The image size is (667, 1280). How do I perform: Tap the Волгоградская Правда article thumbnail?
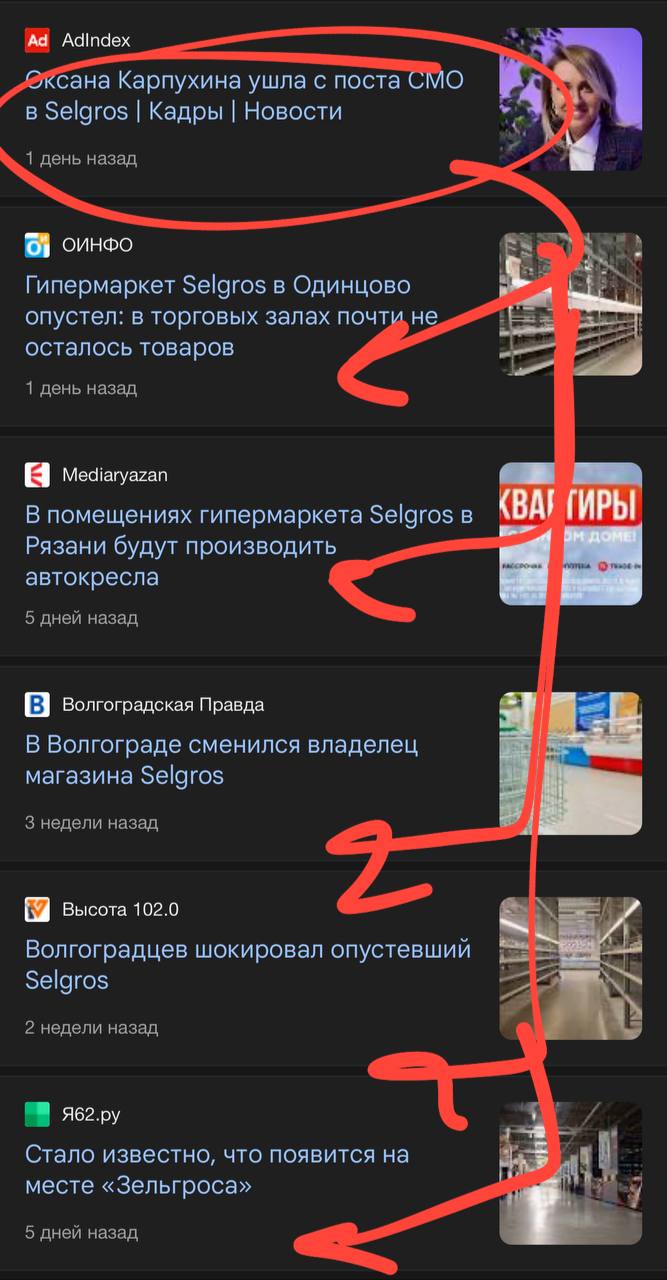pyautogui.click(x=571, y=764)
